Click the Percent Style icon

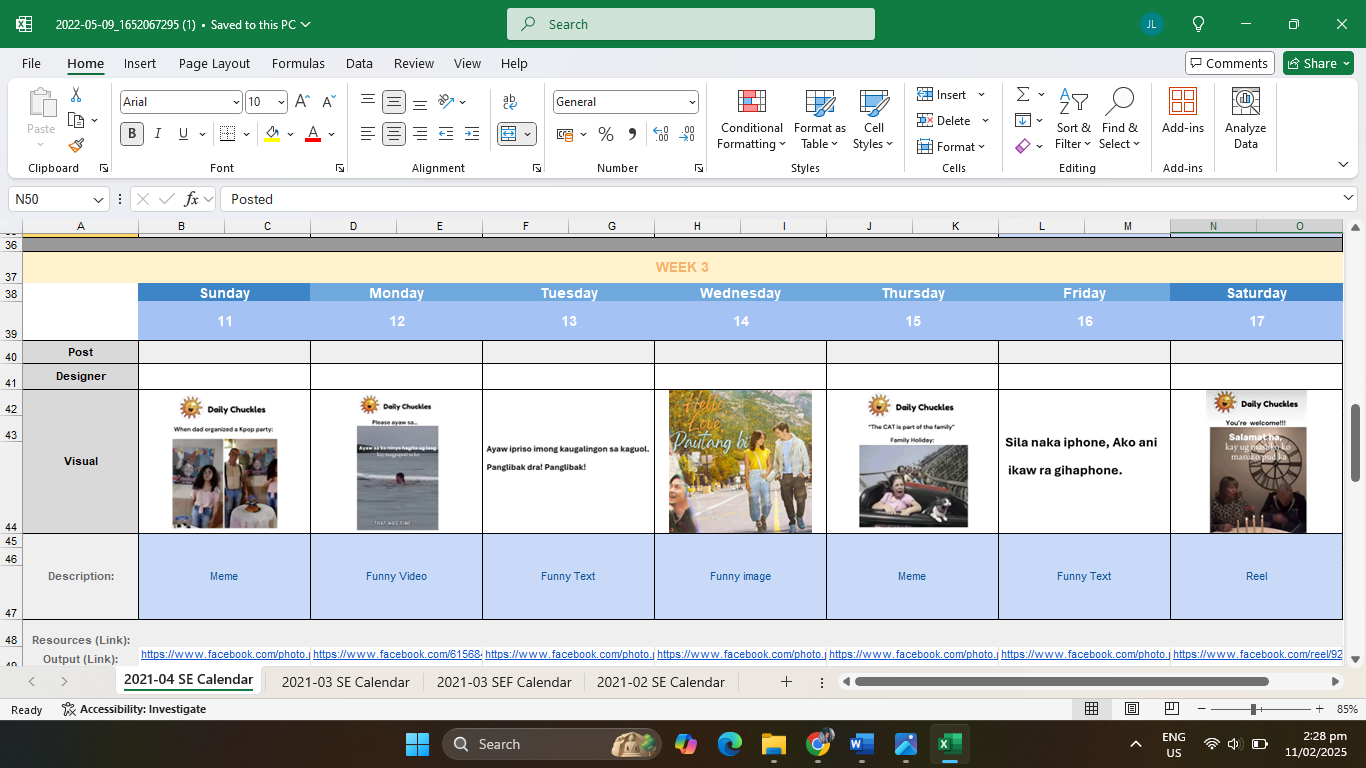point(606,134)
